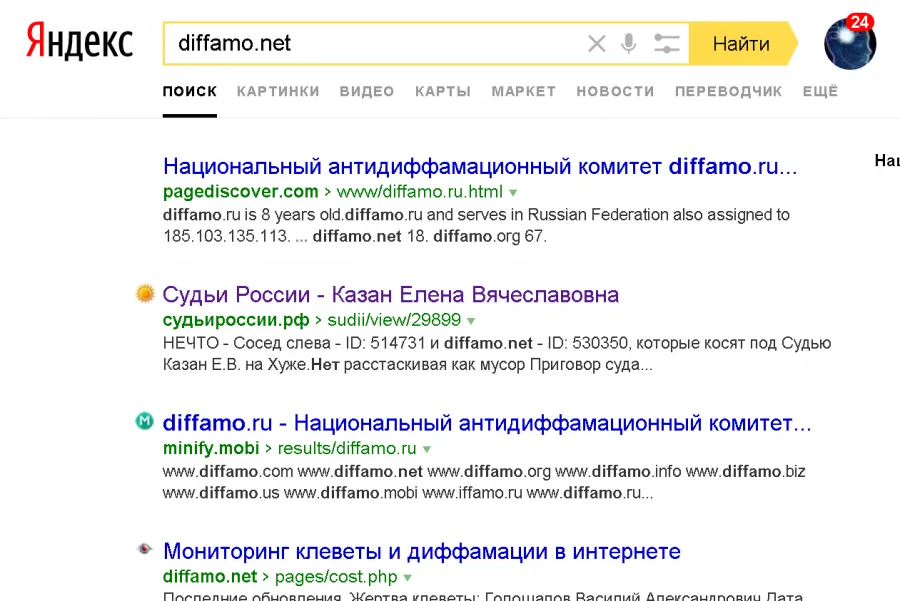This screenshot has height=601, width=900.
Task: Open result diffamo.ru - Национальный антидиффамационный комитет...
Action: (487, 423)
